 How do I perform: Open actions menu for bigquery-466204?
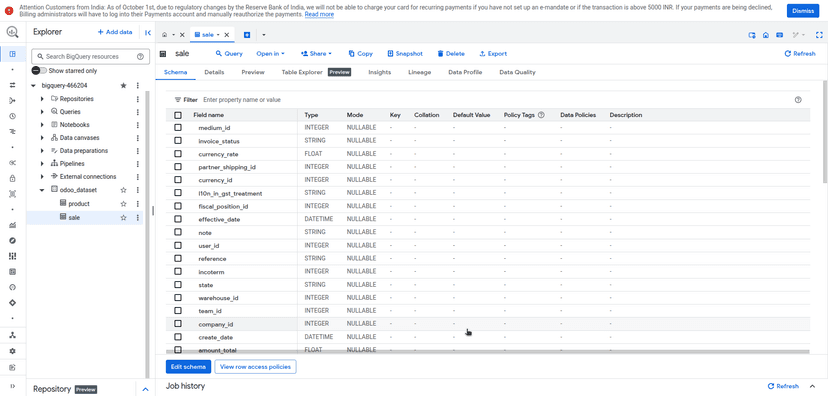click(138, 86)
